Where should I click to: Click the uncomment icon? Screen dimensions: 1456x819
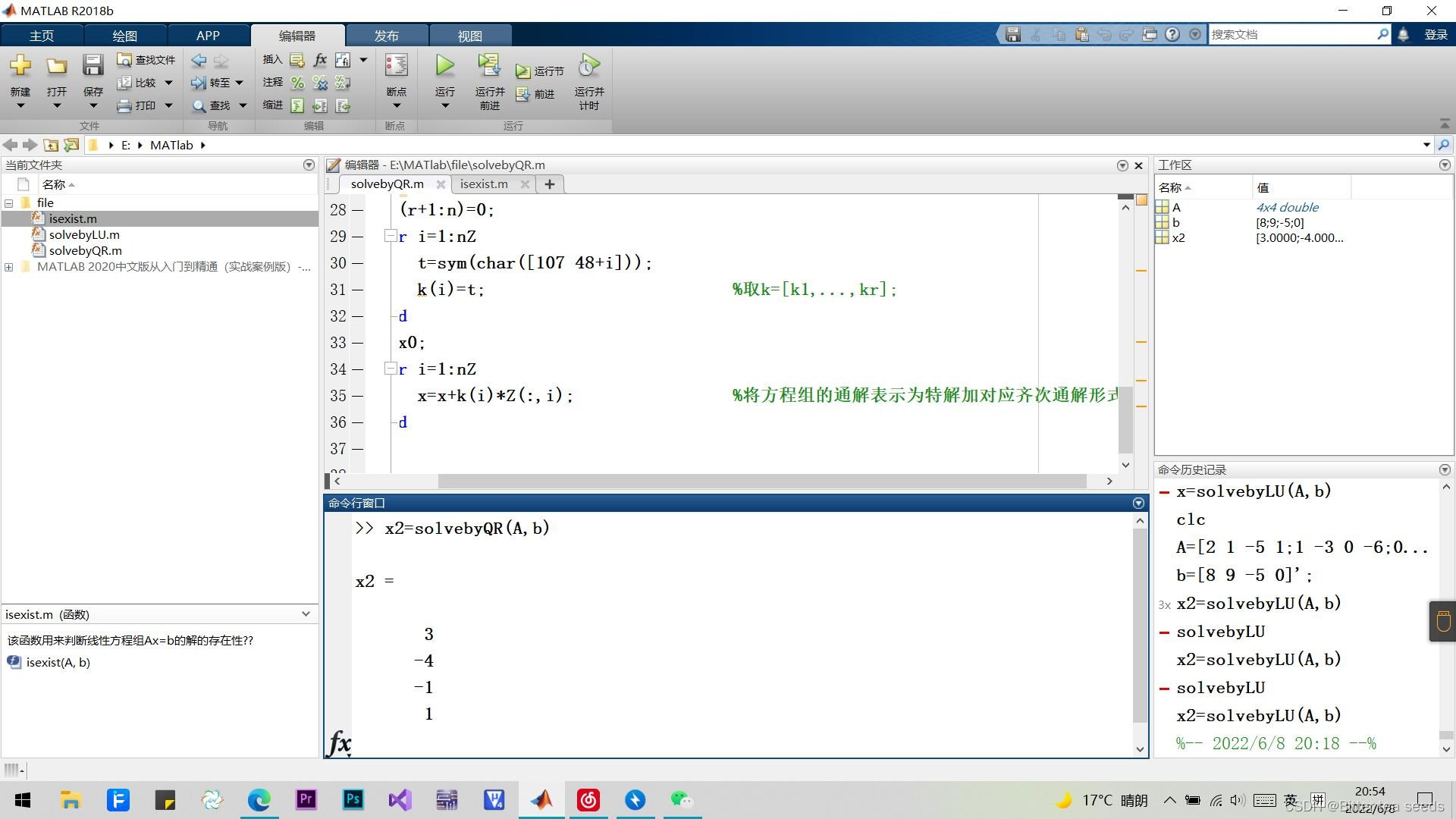tap(320, 83)
